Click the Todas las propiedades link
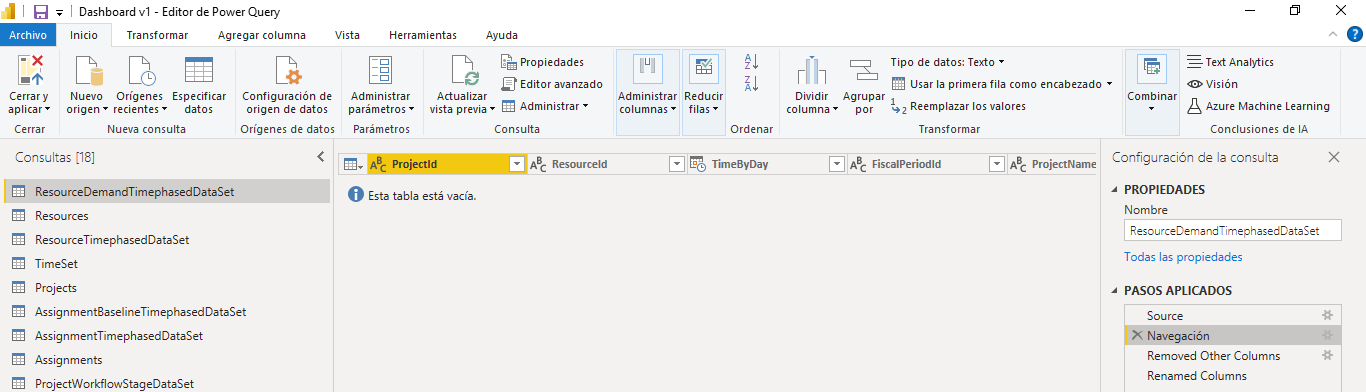Viewport: 1366px width, 392px height. 1183,257
